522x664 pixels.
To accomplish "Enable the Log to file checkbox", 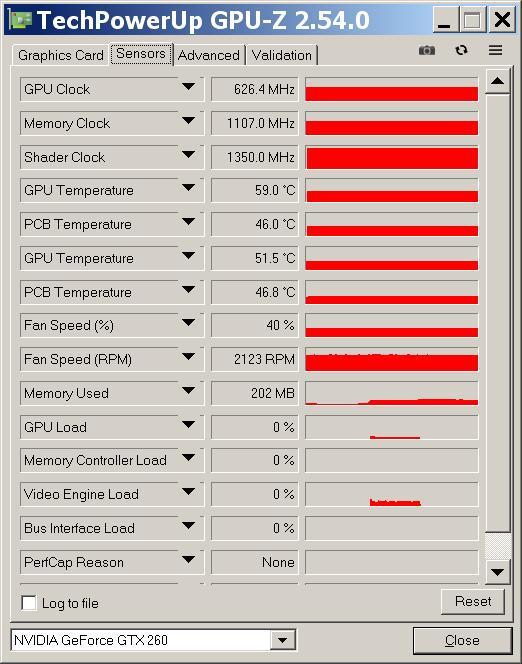I will (29, 603).
